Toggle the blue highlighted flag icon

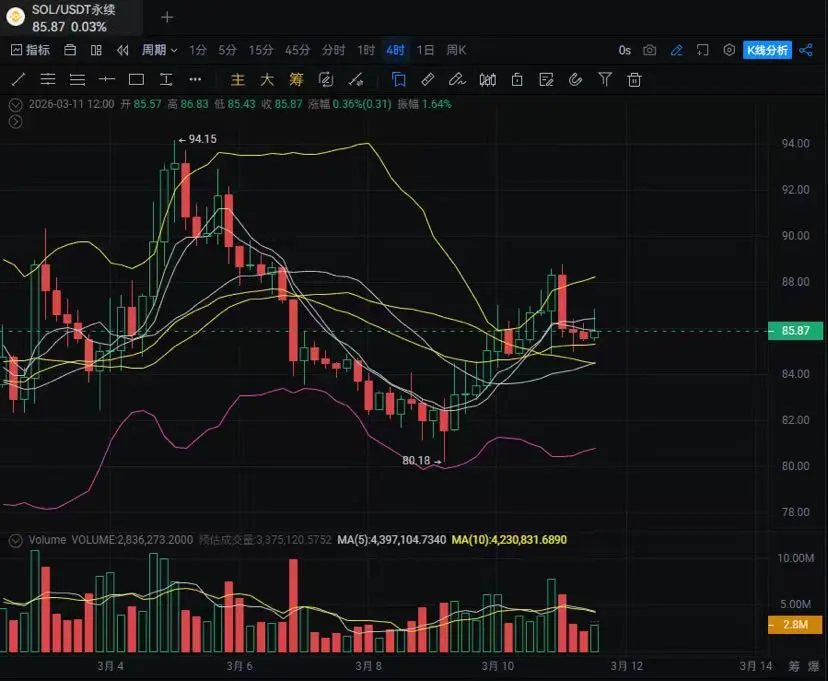click(x=399, y=80)
